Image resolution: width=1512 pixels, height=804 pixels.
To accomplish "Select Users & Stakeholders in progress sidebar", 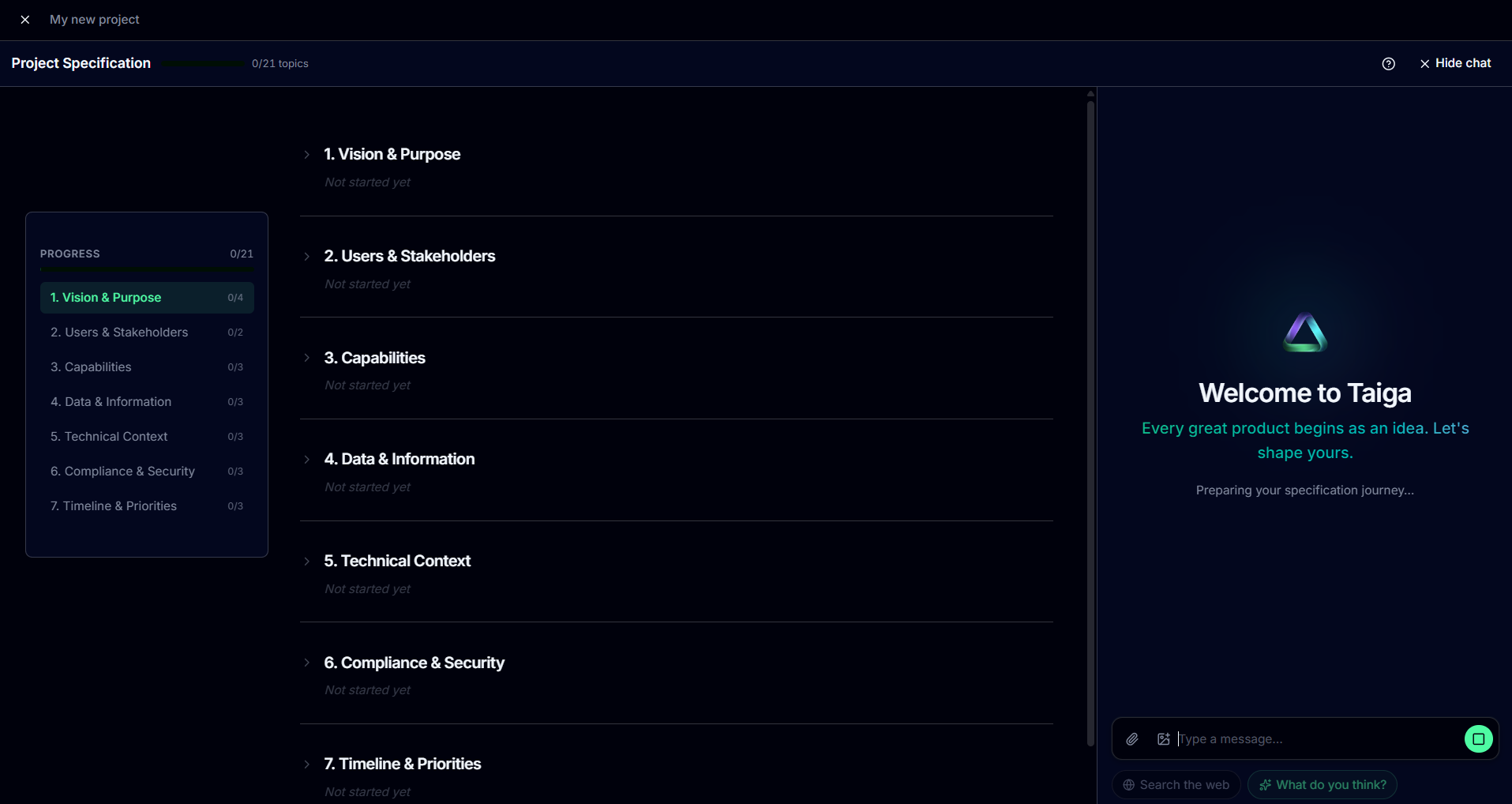I will point(147,332).
